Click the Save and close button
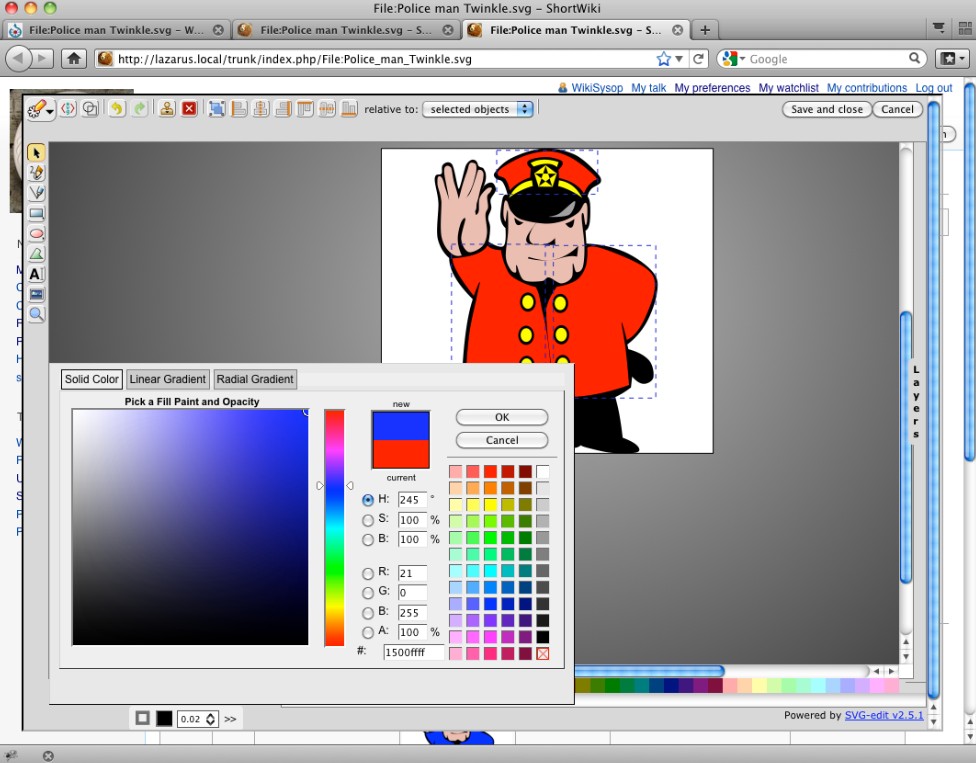 point(826,109)
